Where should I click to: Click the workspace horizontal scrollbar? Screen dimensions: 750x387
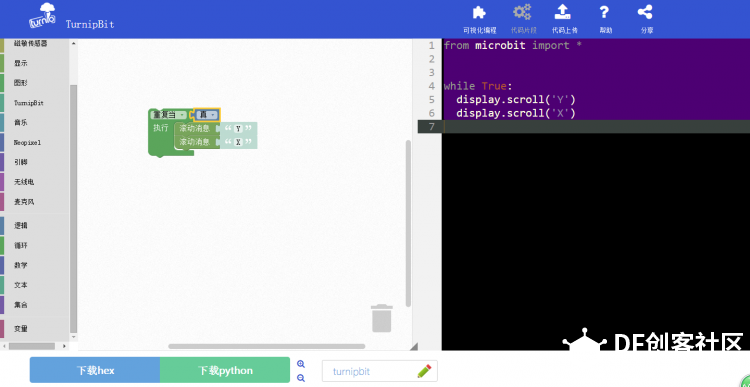coord(266,346)
